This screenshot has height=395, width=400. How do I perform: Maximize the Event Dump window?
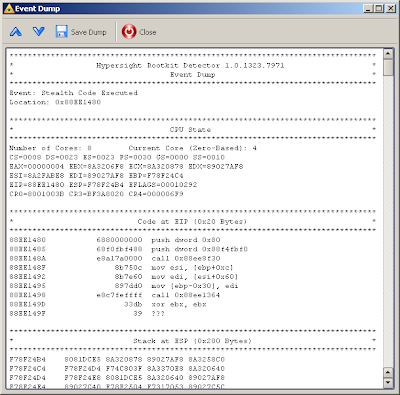pyautogui.click(x=379, y=9)
